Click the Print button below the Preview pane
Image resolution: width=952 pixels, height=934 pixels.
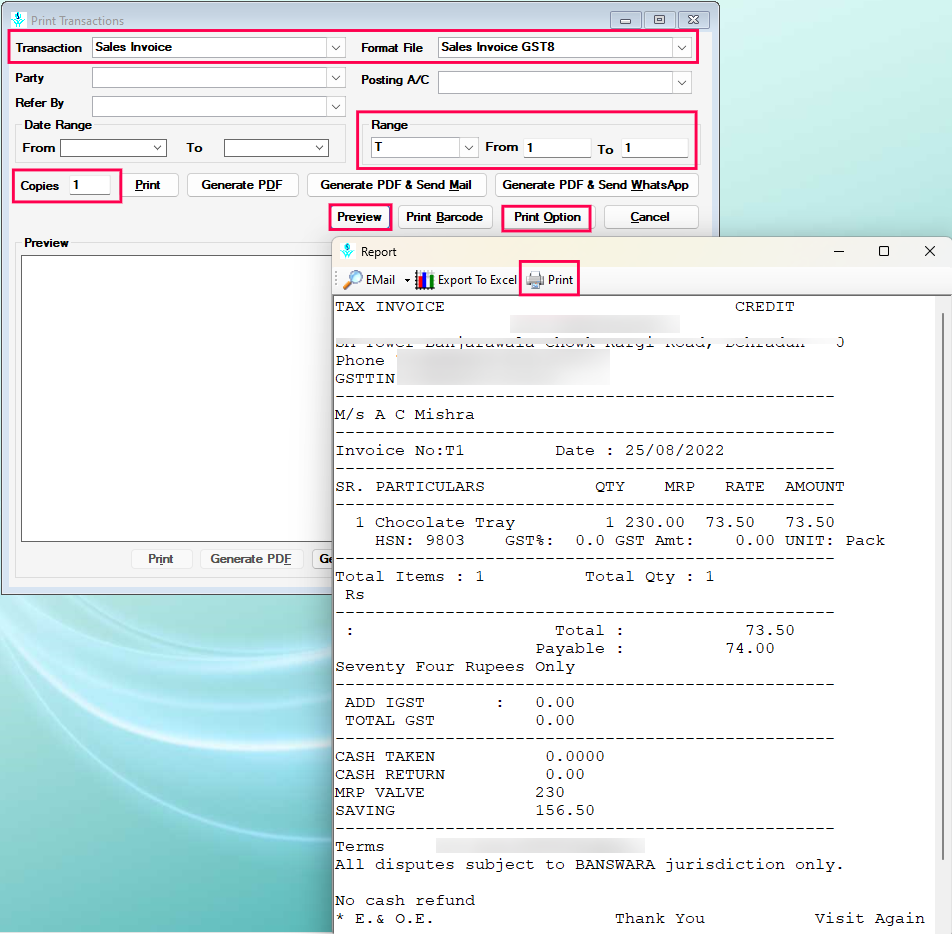[161, 559]
